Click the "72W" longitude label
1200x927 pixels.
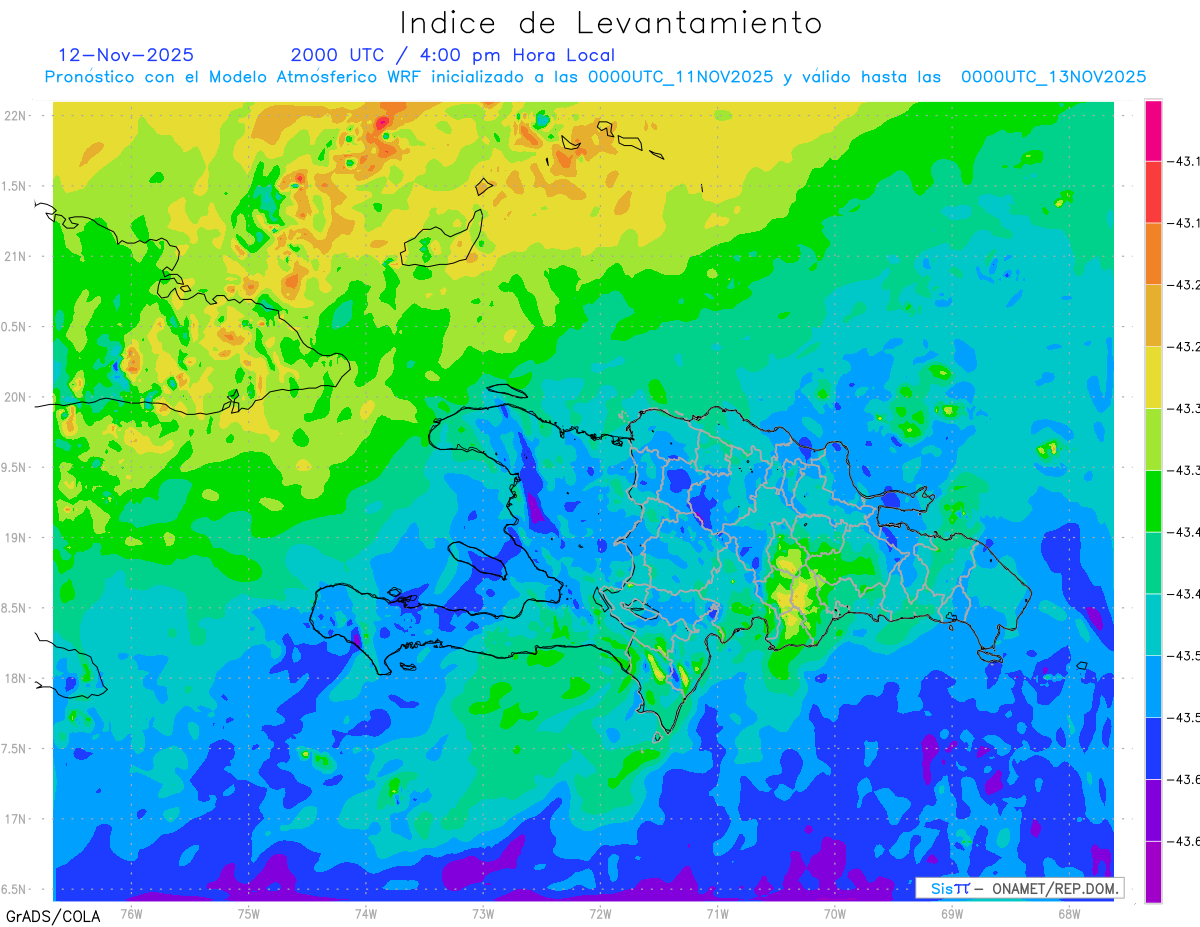pyautogui.click(x=600, y=913)
